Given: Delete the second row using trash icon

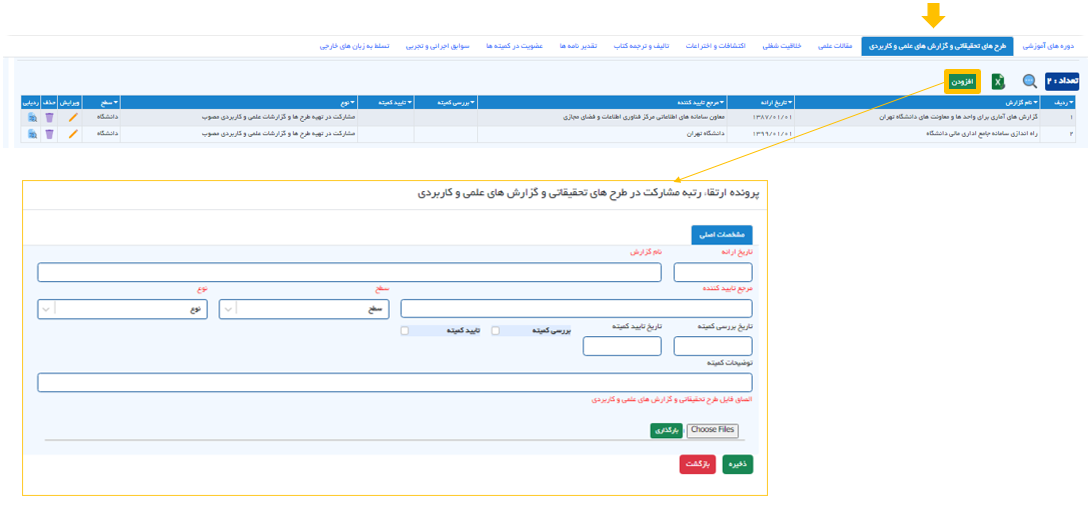Looking at the screenshot, I should point(49,134).
